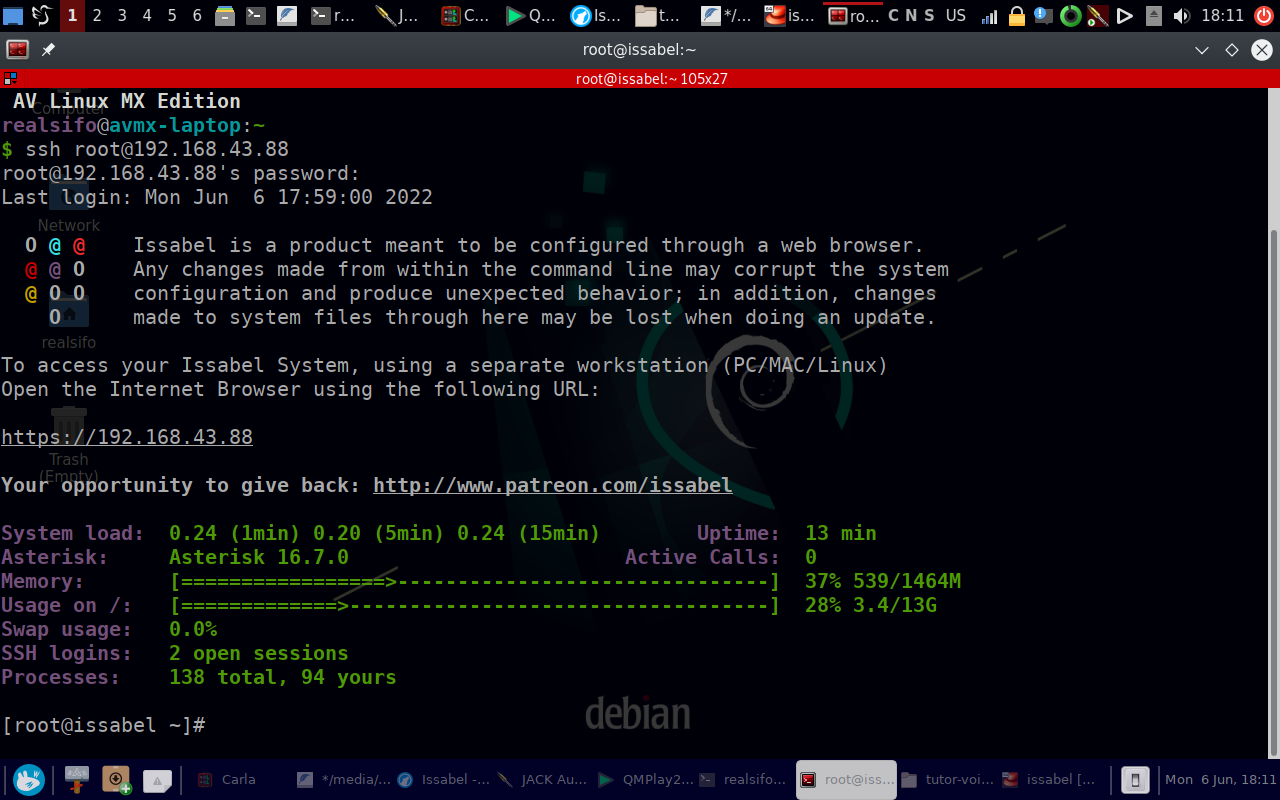Click the yellow padlock tray icon
The height and width of the screenshot is (800, 1280).
1016,16
